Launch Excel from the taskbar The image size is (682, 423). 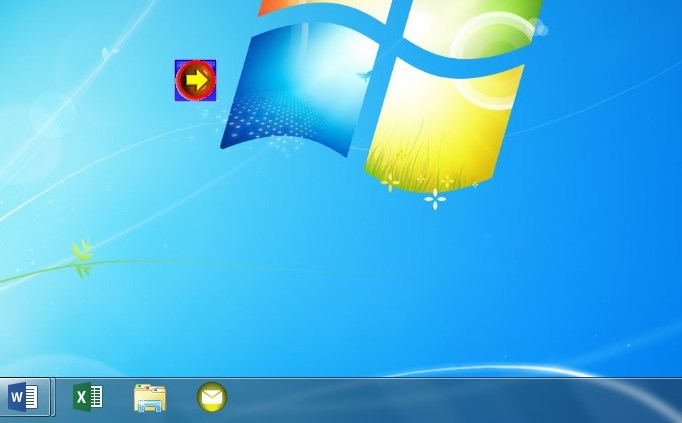(x=88, y=398)
